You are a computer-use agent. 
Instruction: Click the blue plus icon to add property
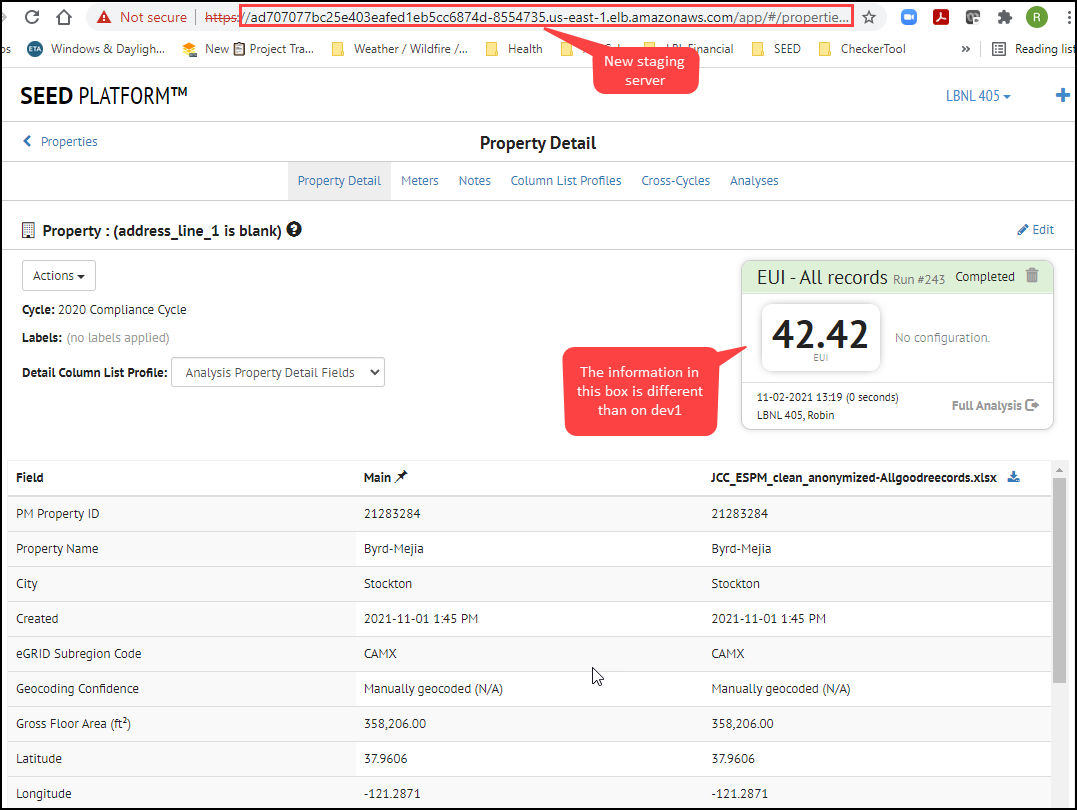(x=1063, y=95)
